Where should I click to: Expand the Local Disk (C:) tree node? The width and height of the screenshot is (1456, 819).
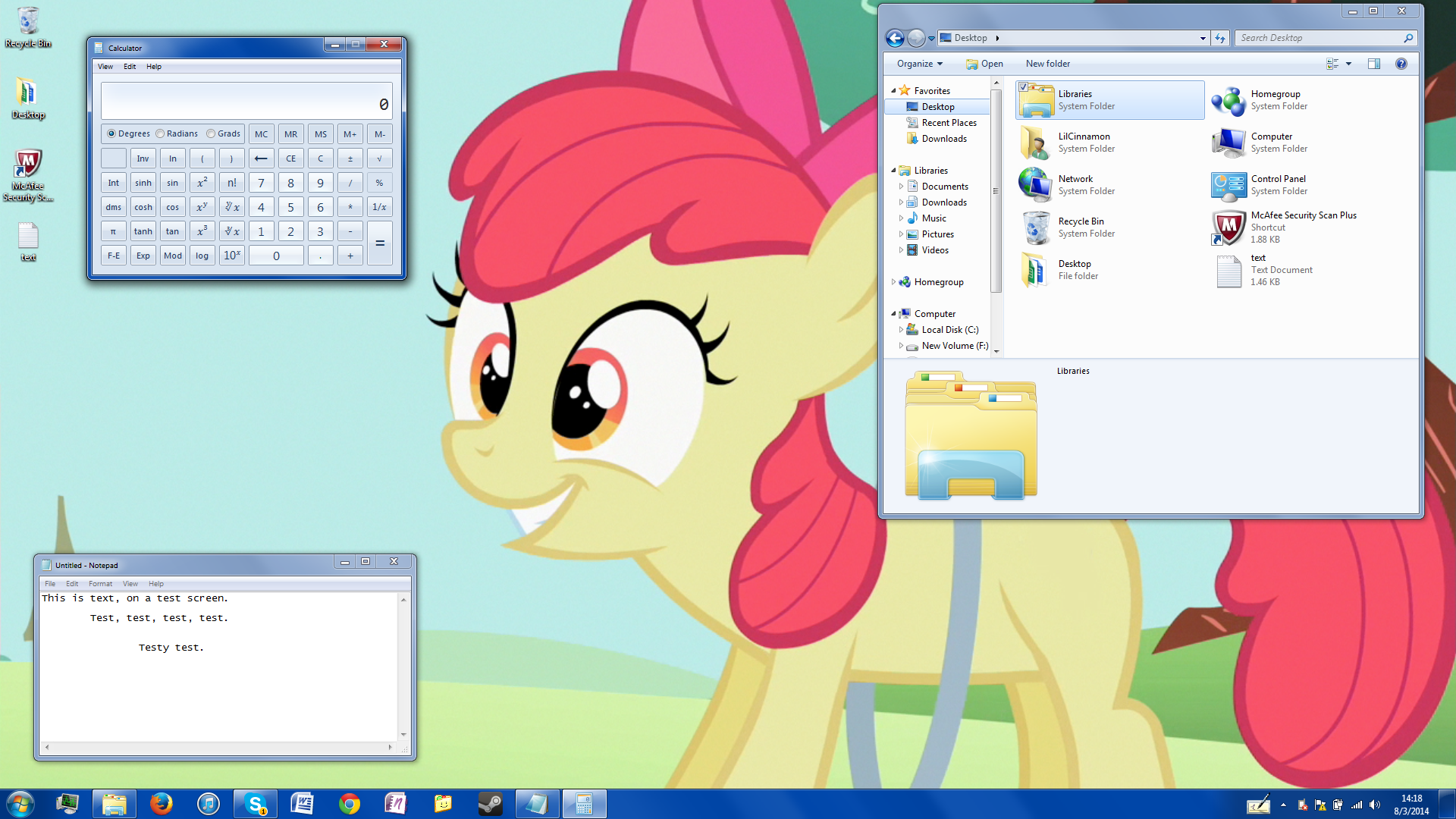[901, 330]
